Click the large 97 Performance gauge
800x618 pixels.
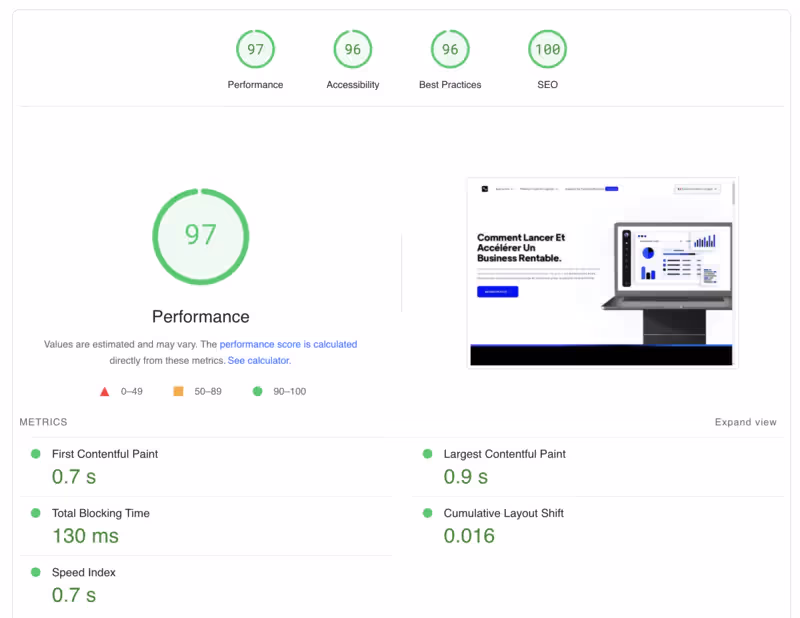click(201, 236)
